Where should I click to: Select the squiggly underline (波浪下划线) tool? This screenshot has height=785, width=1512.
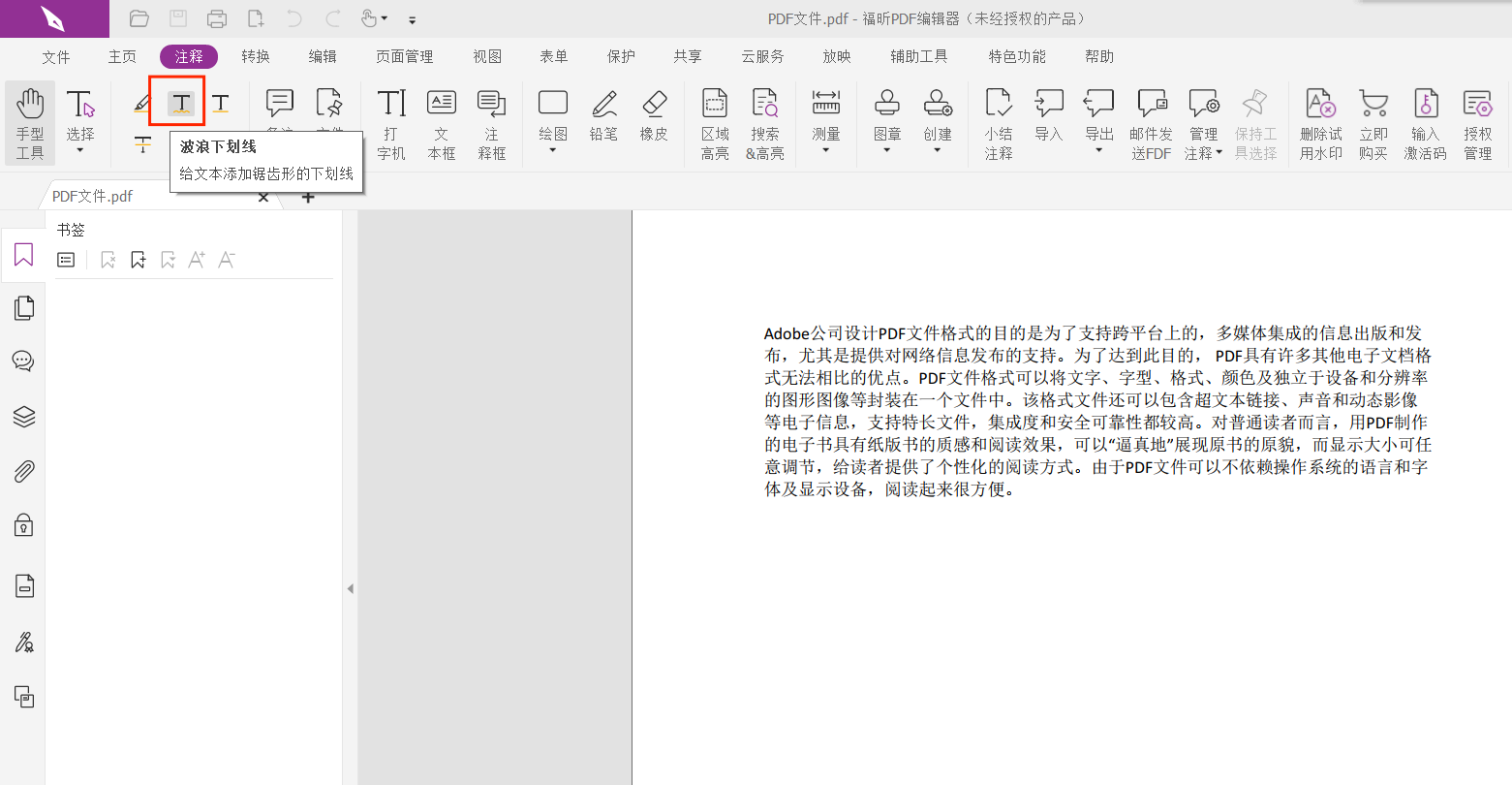pyautogui.click(x=180, y=103)
